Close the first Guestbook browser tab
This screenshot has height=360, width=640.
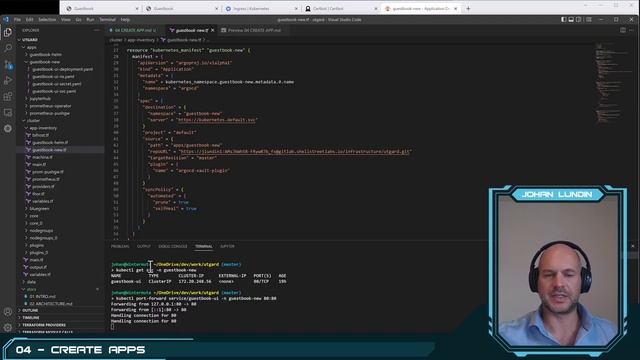pyautogui.click(x=137, y=8)
